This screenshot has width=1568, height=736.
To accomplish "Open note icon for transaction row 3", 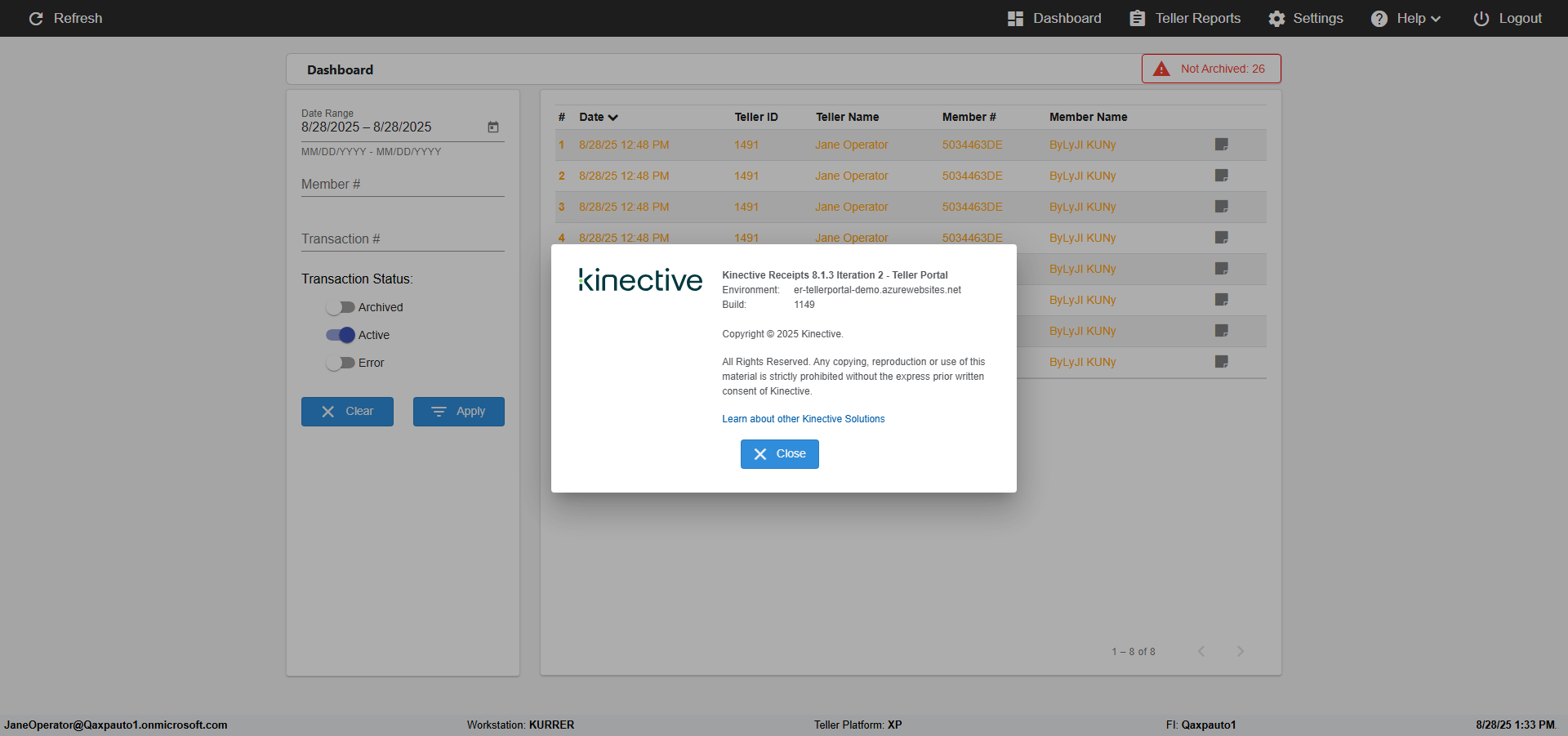I will pos(1222,207).
